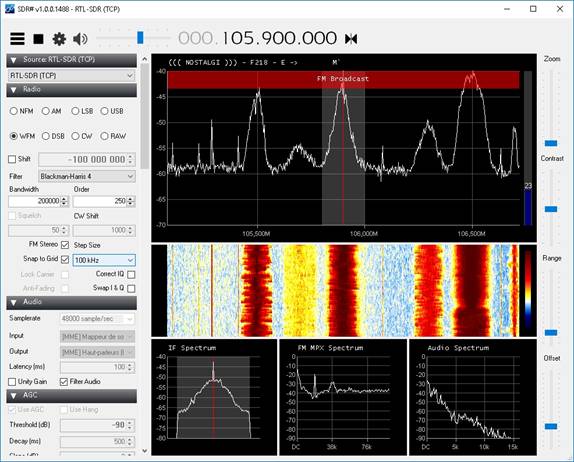Click the left panel scroll down arrow
Viewport: 574px width, 462px height.
(x=145, y=451)
